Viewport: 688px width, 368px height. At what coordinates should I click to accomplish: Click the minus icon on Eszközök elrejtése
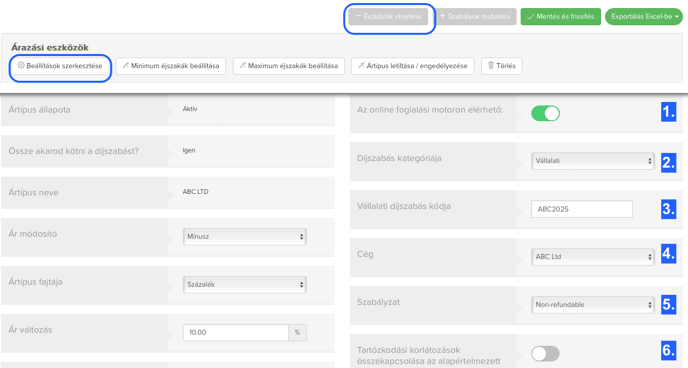(x=358, y=16)
